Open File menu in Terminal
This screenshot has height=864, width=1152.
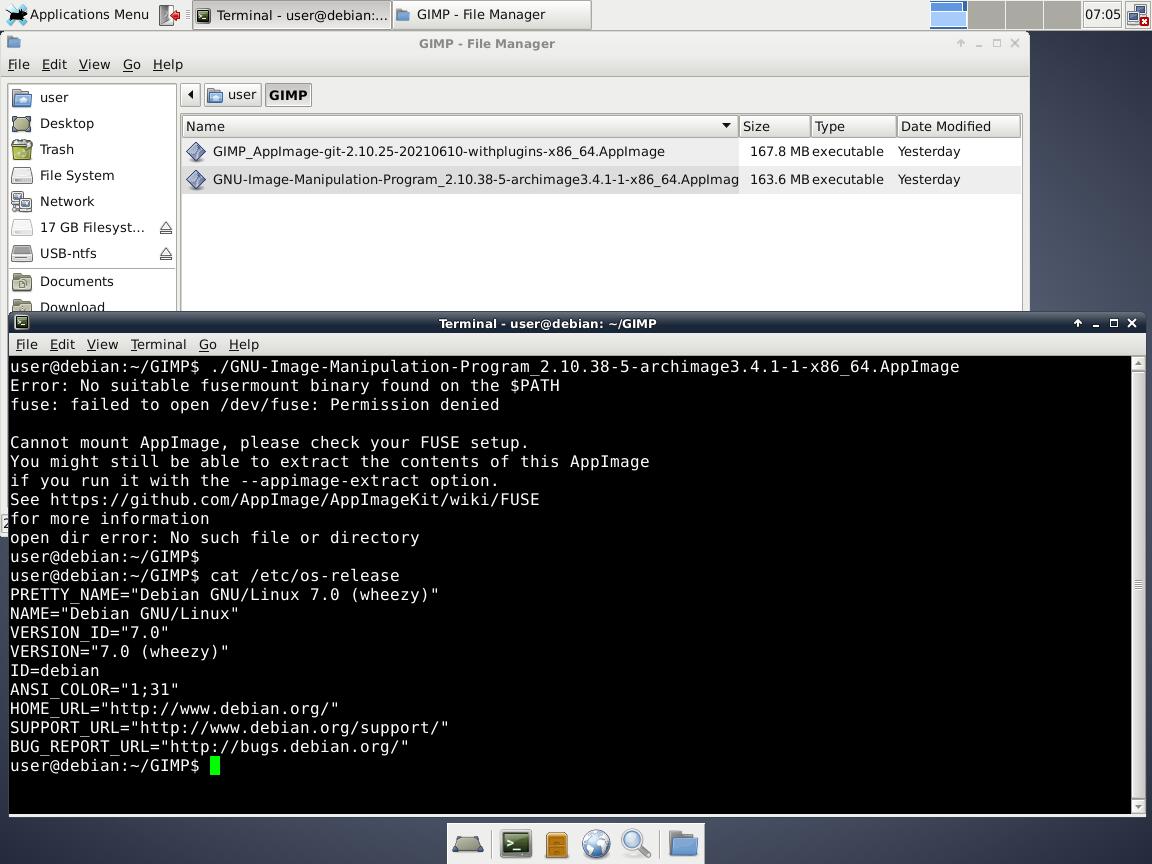click(x=26, y=345)
